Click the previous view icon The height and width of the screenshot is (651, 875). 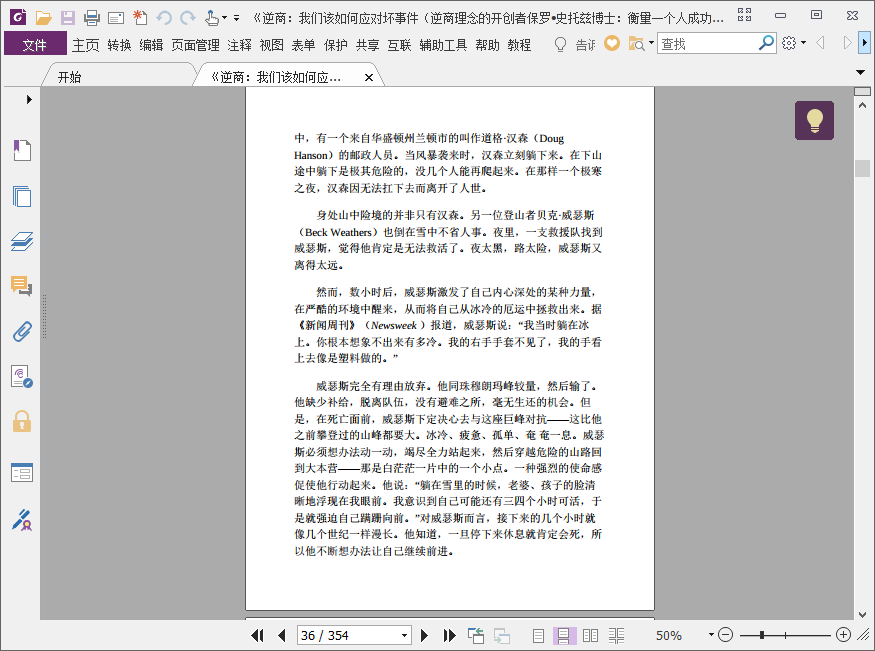(476, 635)
